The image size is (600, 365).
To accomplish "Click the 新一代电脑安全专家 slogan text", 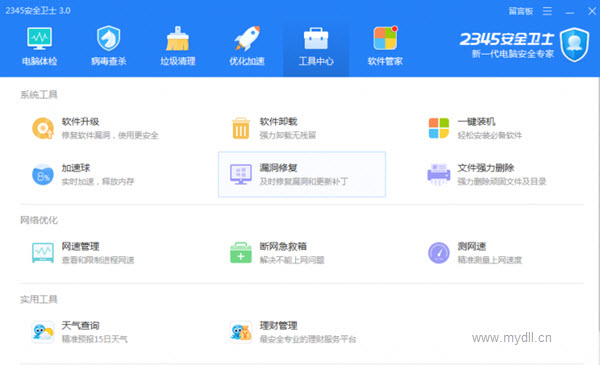I will click(x=513, y=54).
